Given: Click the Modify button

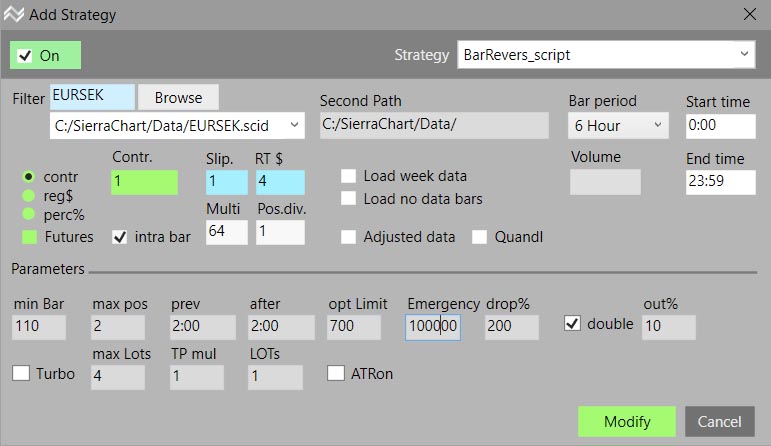Looking at the screenshot, I should (x=626, y=421).
